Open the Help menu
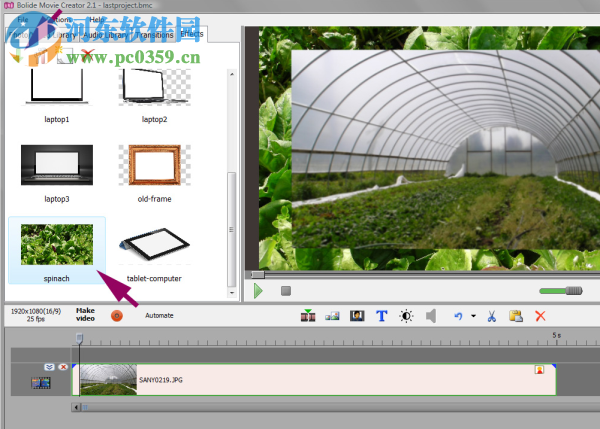This screenshot has width=600, height=429. [97, 19]
